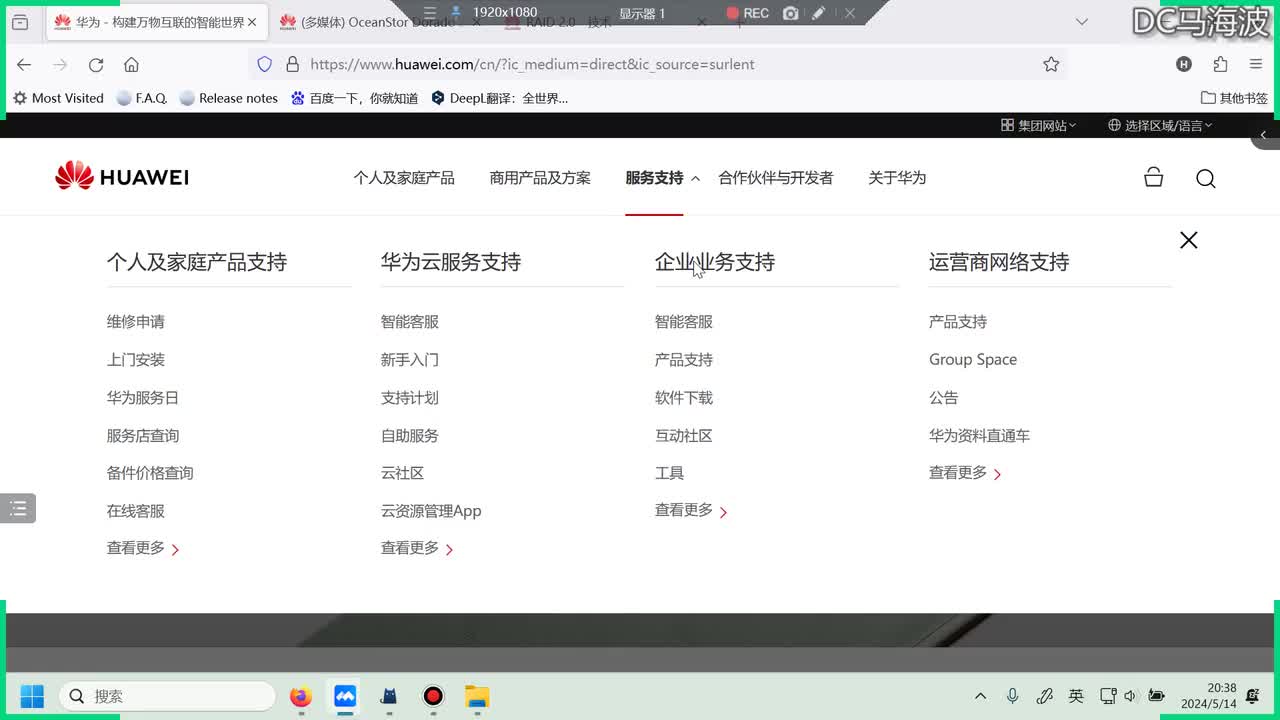Collapse the side panel arrow at right edge

click(1265, 135)
